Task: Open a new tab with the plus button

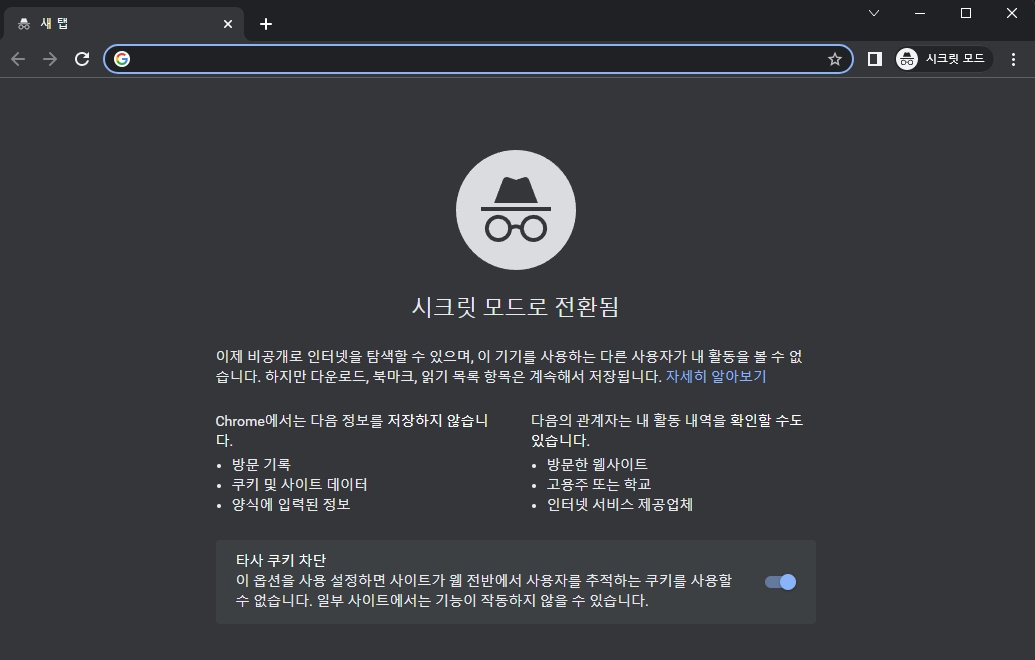Action: 266,23
